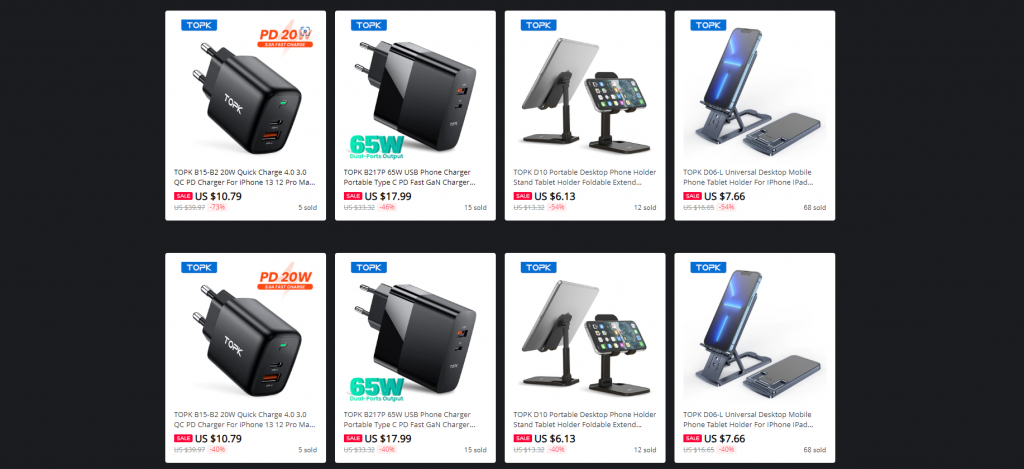Click the -46% discount badge on the 65W charger
1024x469 pixels.
pos(387,207)
